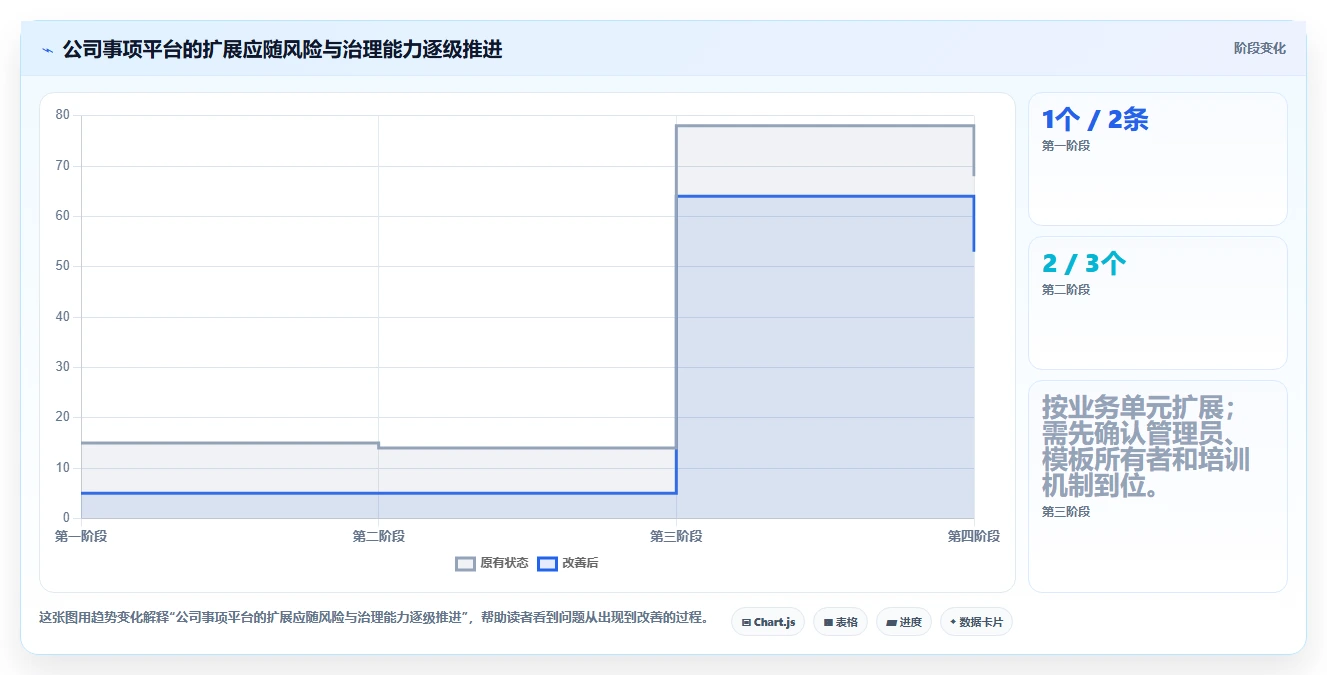Click the 第三阶段 x-axis label
Viewport: 1327px width, 675px height.
coord(676,536)
